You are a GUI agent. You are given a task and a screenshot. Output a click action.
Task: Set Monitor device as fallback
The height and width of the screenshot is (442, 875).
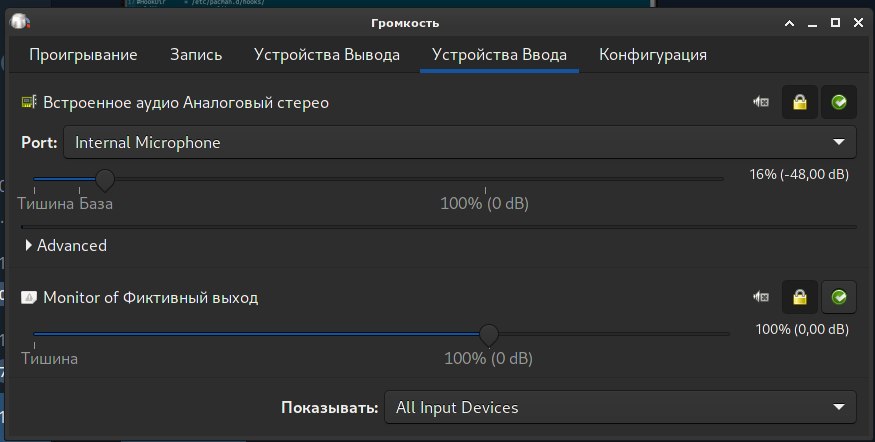839,297
